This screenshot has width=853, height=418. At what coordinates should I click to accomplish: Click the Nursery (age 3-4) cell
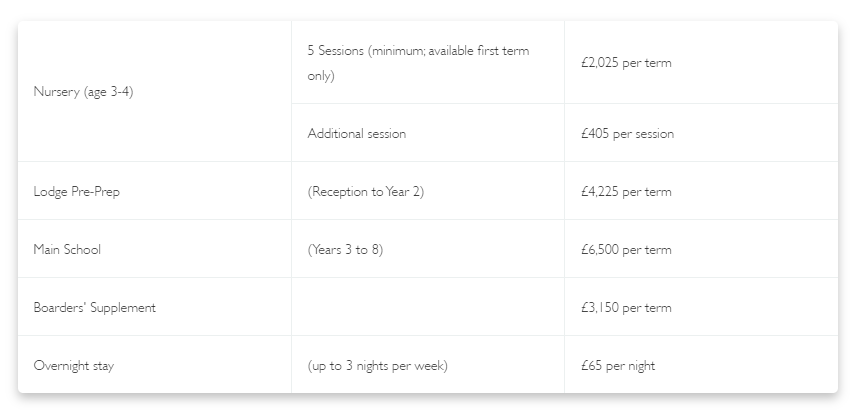(154, 91)
